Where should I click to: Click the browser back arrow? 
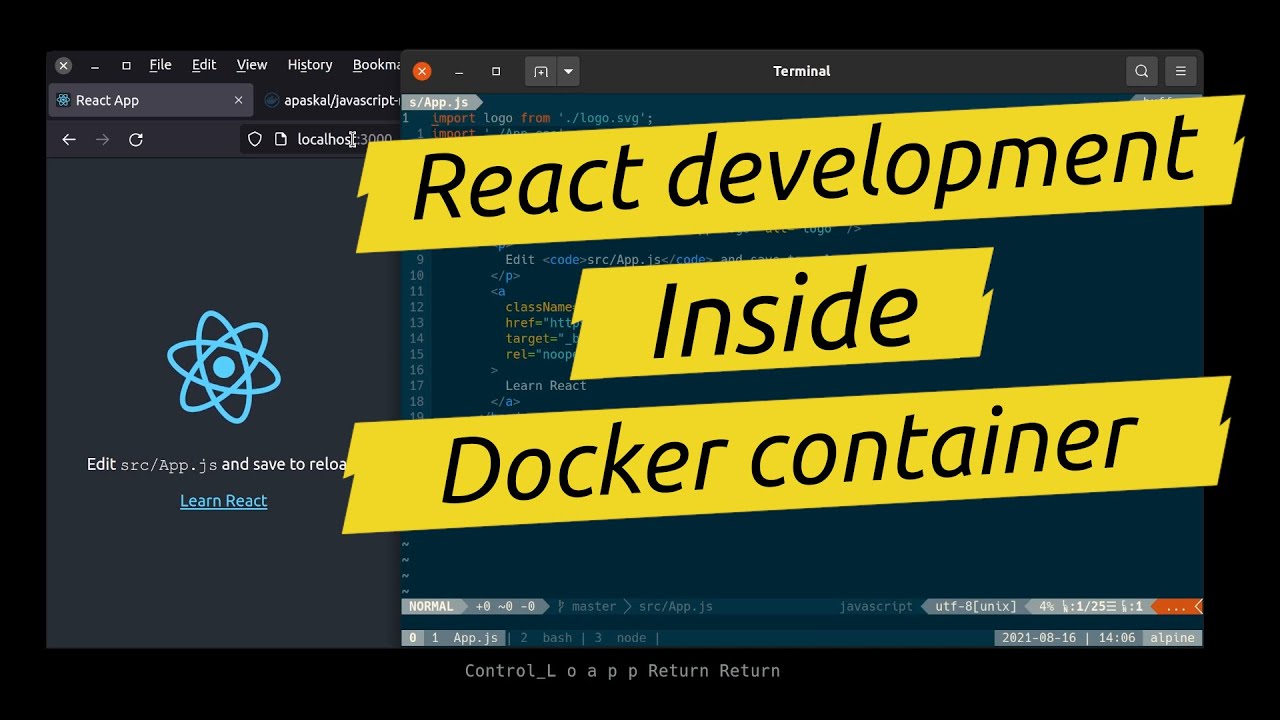coord(69,140)
